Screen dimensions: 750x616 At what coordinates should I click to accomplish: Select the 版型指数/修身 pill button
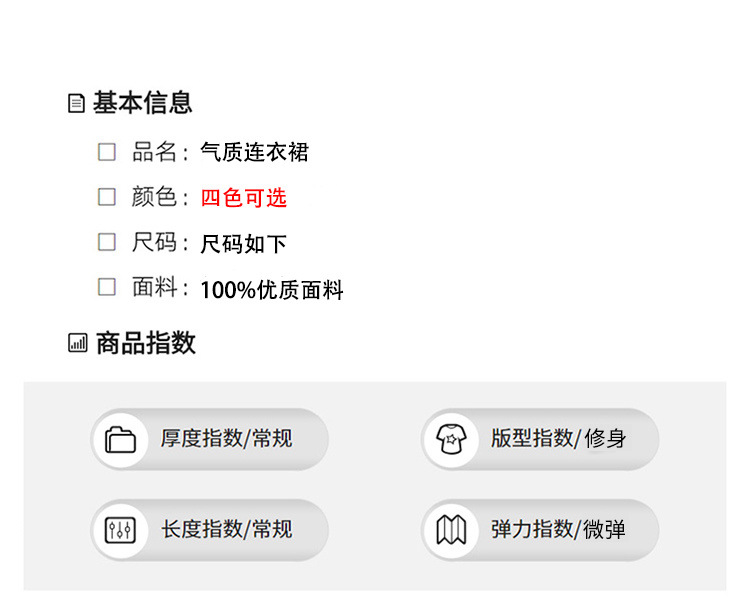540,439
